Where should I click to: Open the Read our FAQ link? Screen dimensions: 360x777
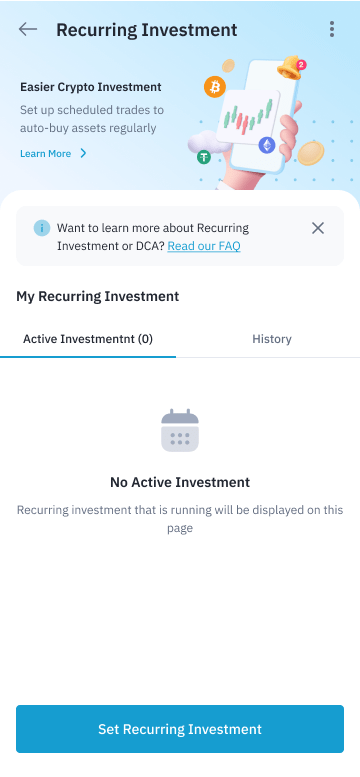coord(204,246)
